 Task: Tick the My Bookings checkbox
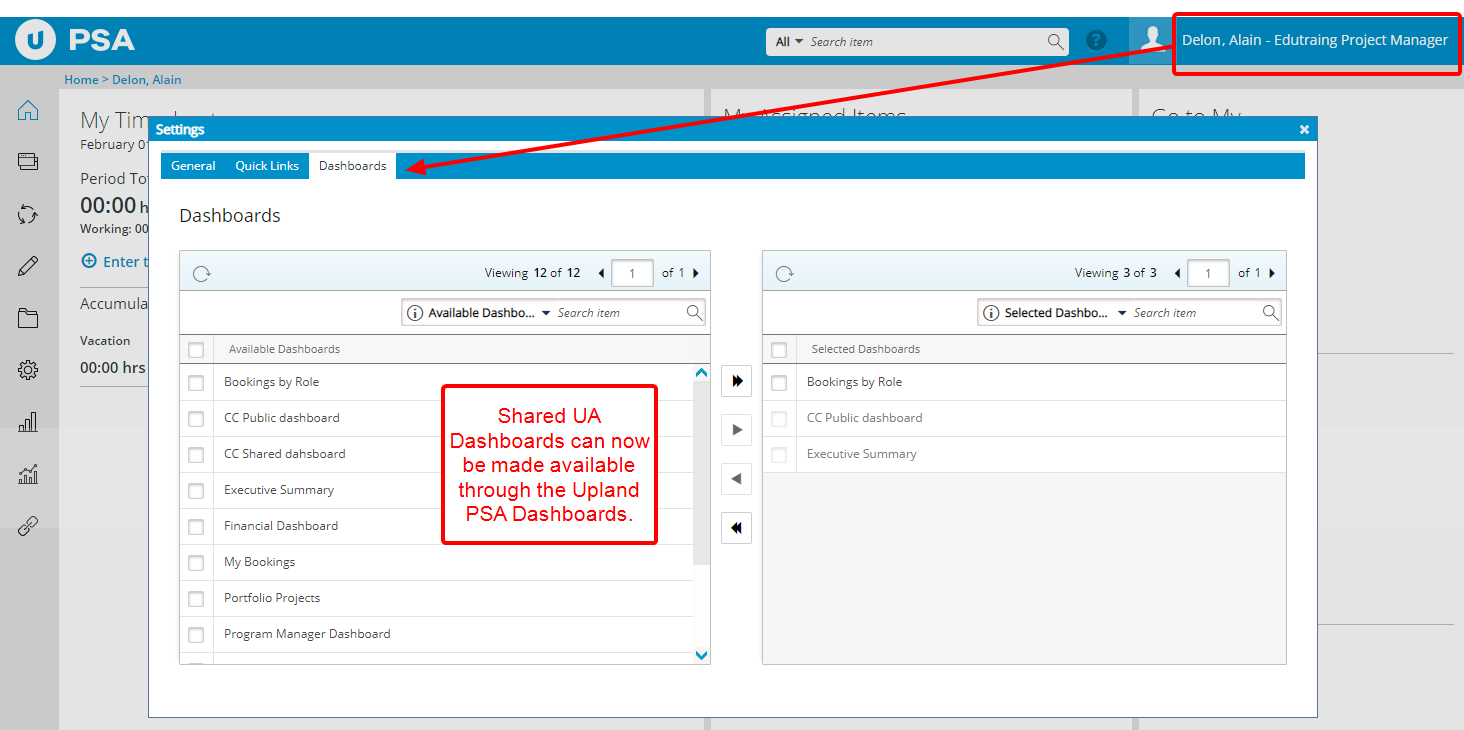pos(196,562)
